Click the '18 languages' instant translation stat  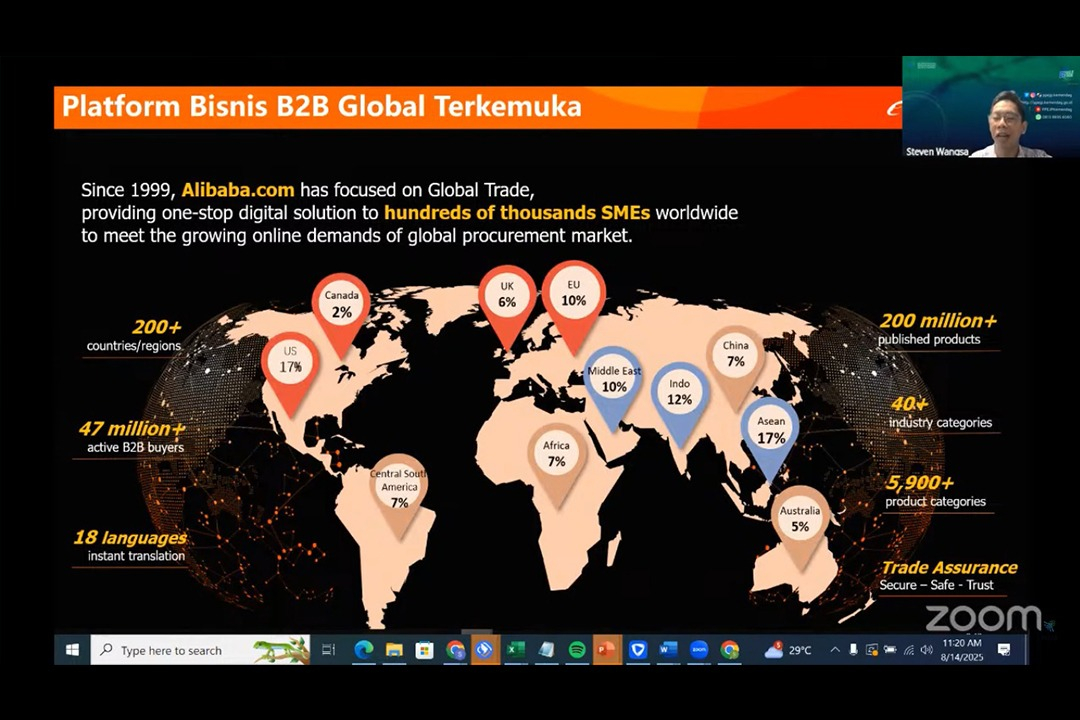(130, 545)
